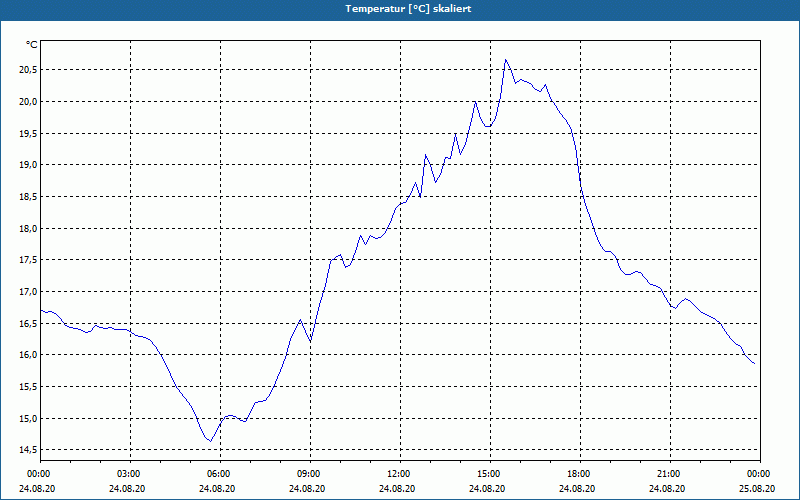
Task: Click the '25.08.20' date label
Action: [757, 489]
